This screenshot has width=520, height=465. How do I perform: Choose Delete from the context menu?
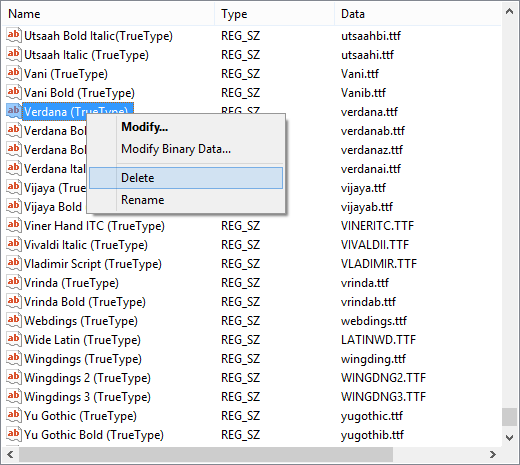pyautogui.click(x=186, y=178)
